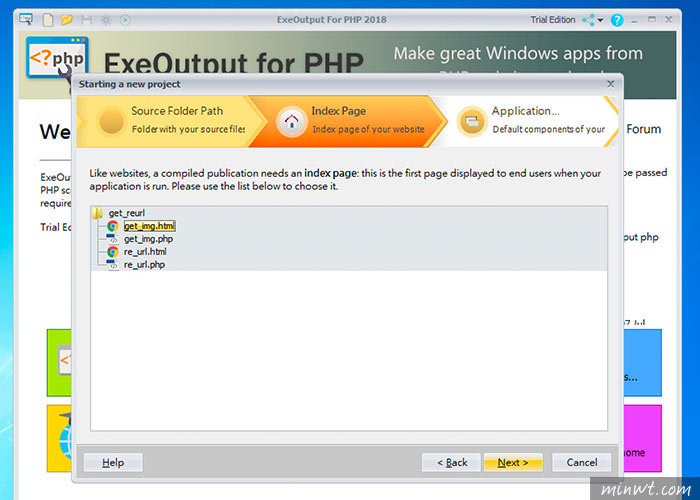Select the get_reurl folder in the tree
The width and height of the screenshot is (700, 500).
tap(127, 213)
